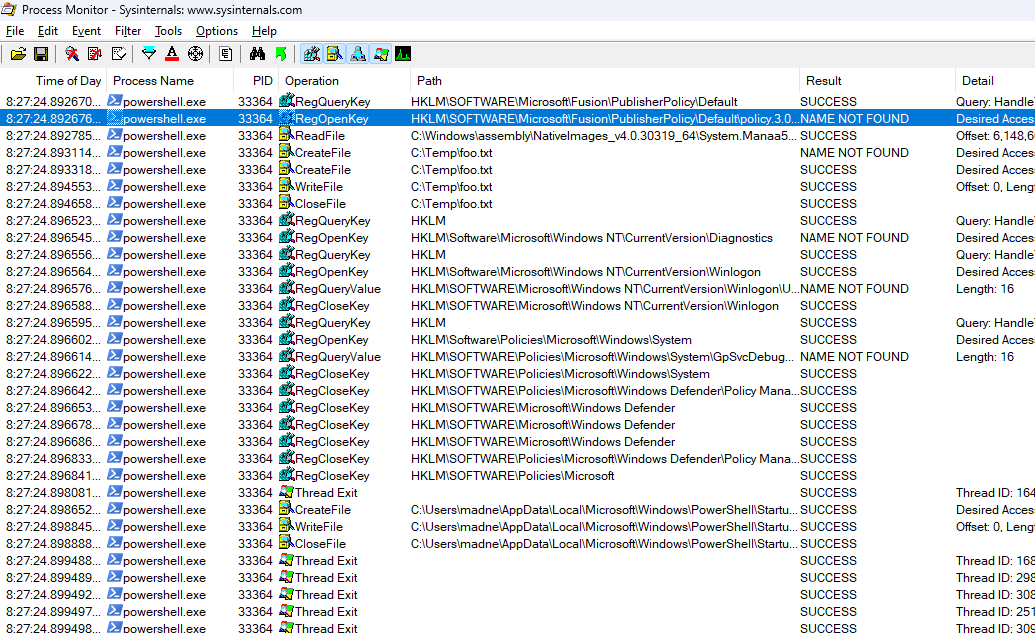Viewport: 1035px width, 633px height.
Task: Clear the event display with the eraser icon
Action: click(x=119, y=54)
